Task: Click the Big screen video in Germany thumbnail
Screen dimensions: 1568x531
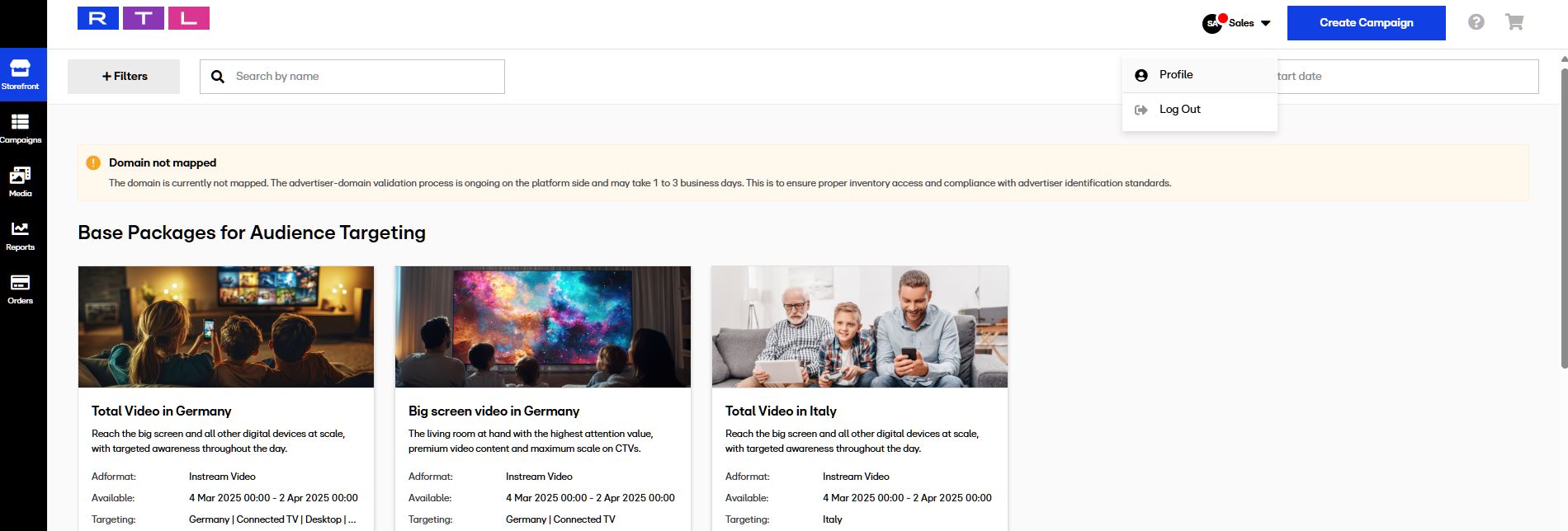Action: point(542,327)
